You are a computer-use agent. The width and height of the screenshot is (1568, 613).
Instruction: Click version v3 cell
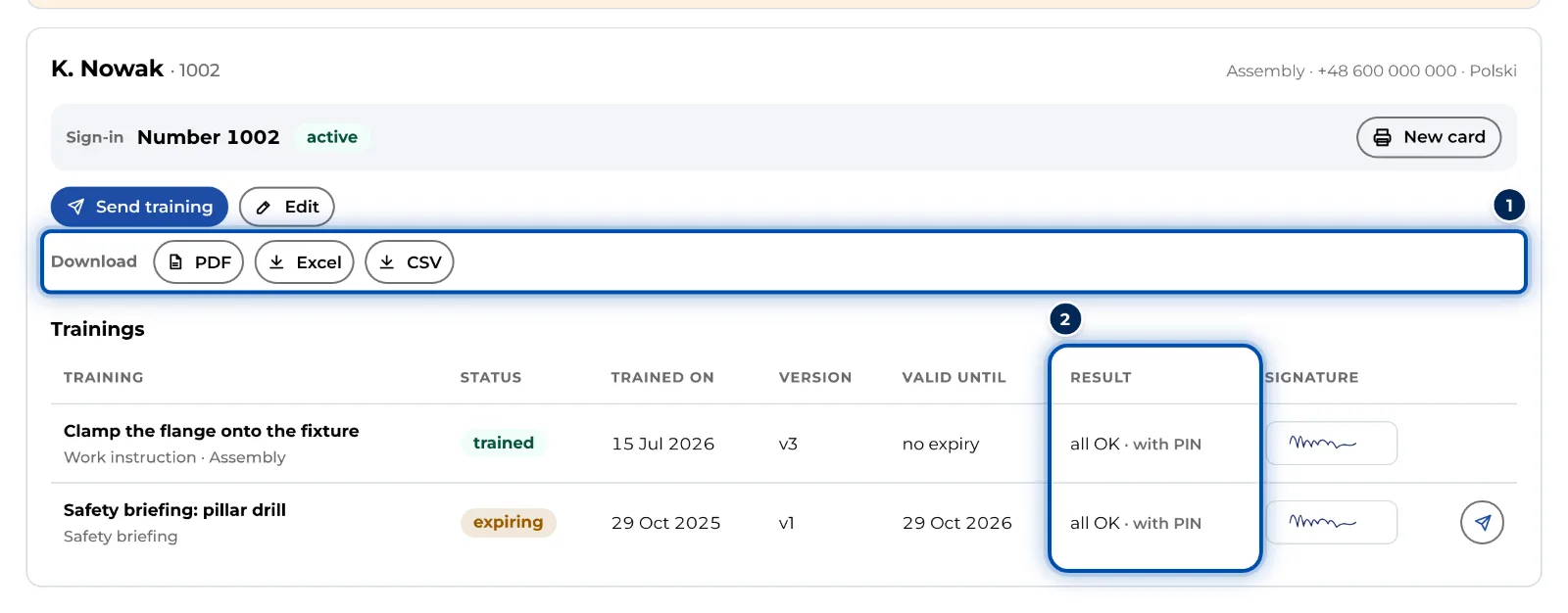coord(789,444)
